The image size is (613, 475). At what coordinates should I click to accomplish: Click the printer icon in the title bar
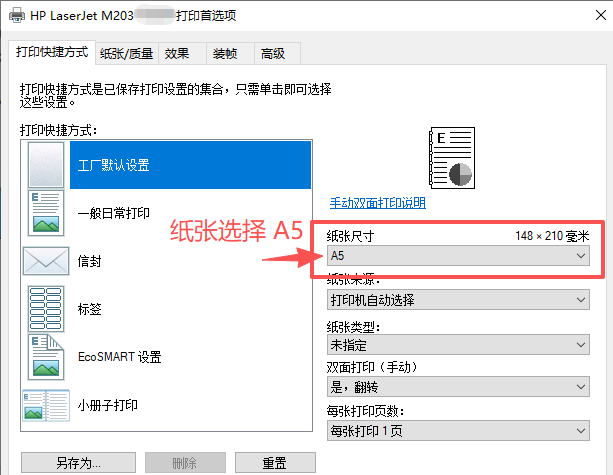(x=17, y=16)
